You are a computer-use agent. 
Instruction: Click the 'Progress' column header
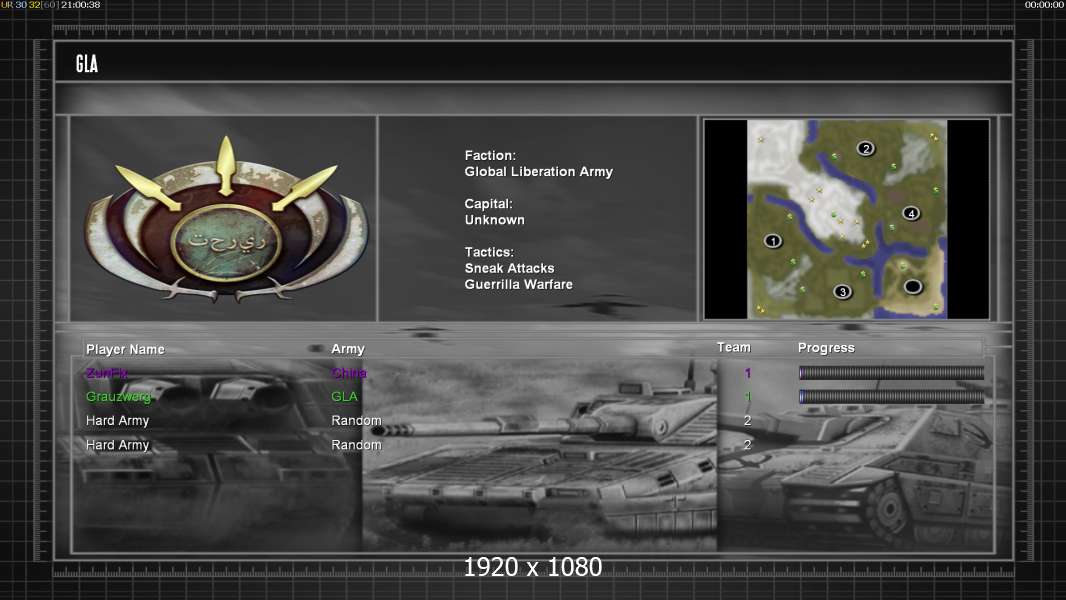826,348
